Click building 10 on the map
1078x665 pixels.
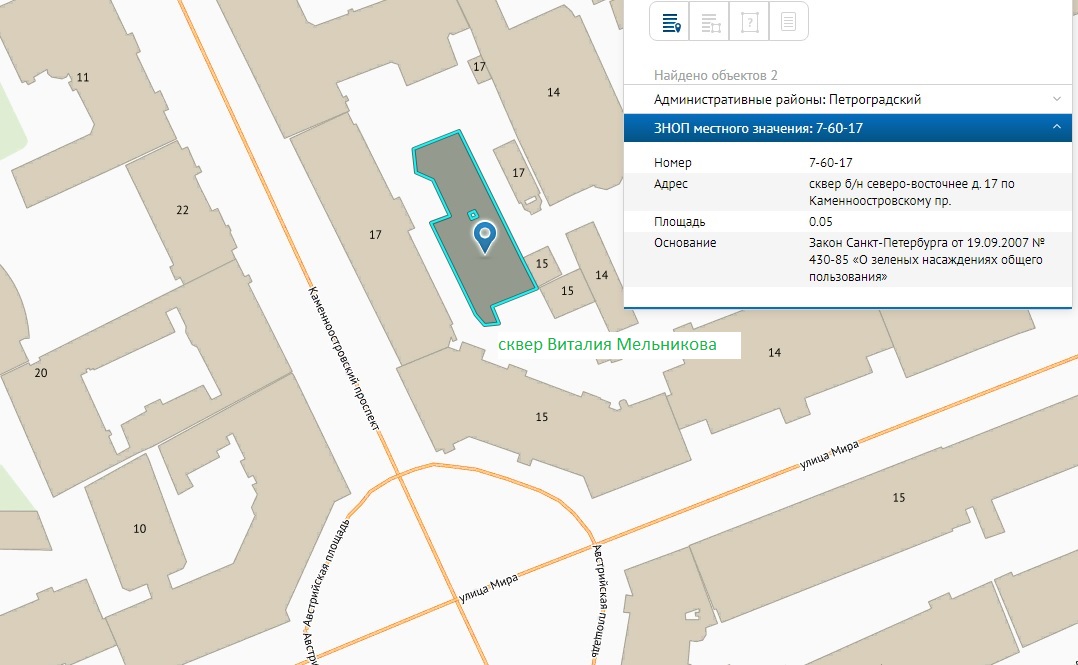(x=140, y=528)
